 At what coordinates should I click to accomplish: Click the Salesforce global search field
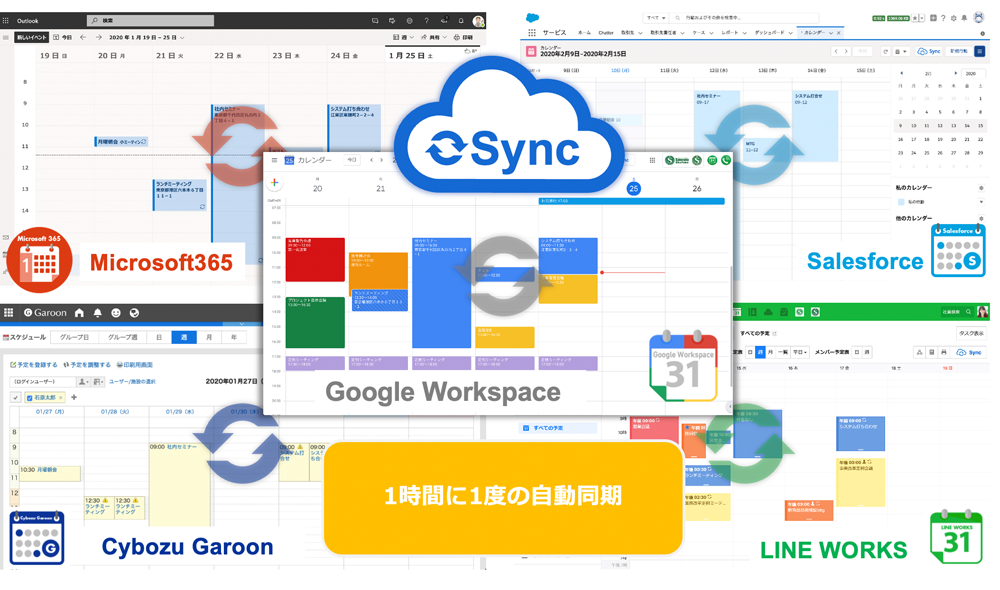746,18
